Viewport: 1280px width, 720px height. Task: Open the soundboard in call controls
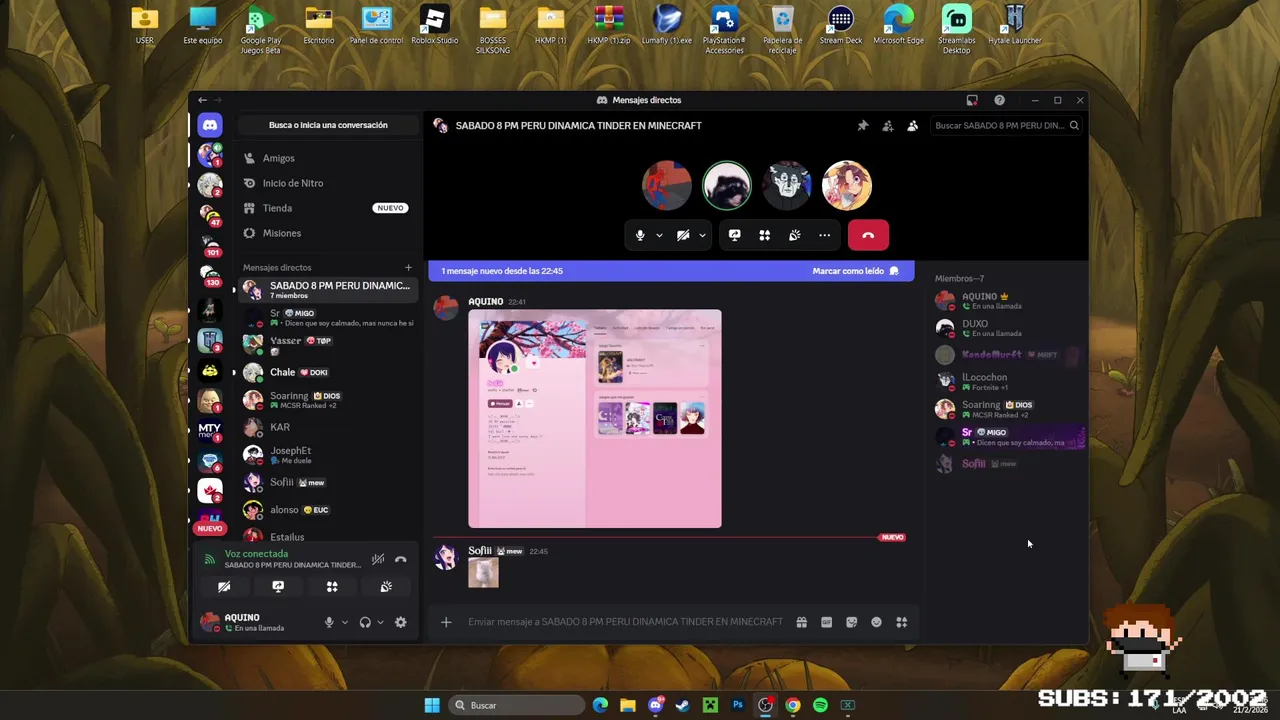pyautogui.click(x=794, y=235)
